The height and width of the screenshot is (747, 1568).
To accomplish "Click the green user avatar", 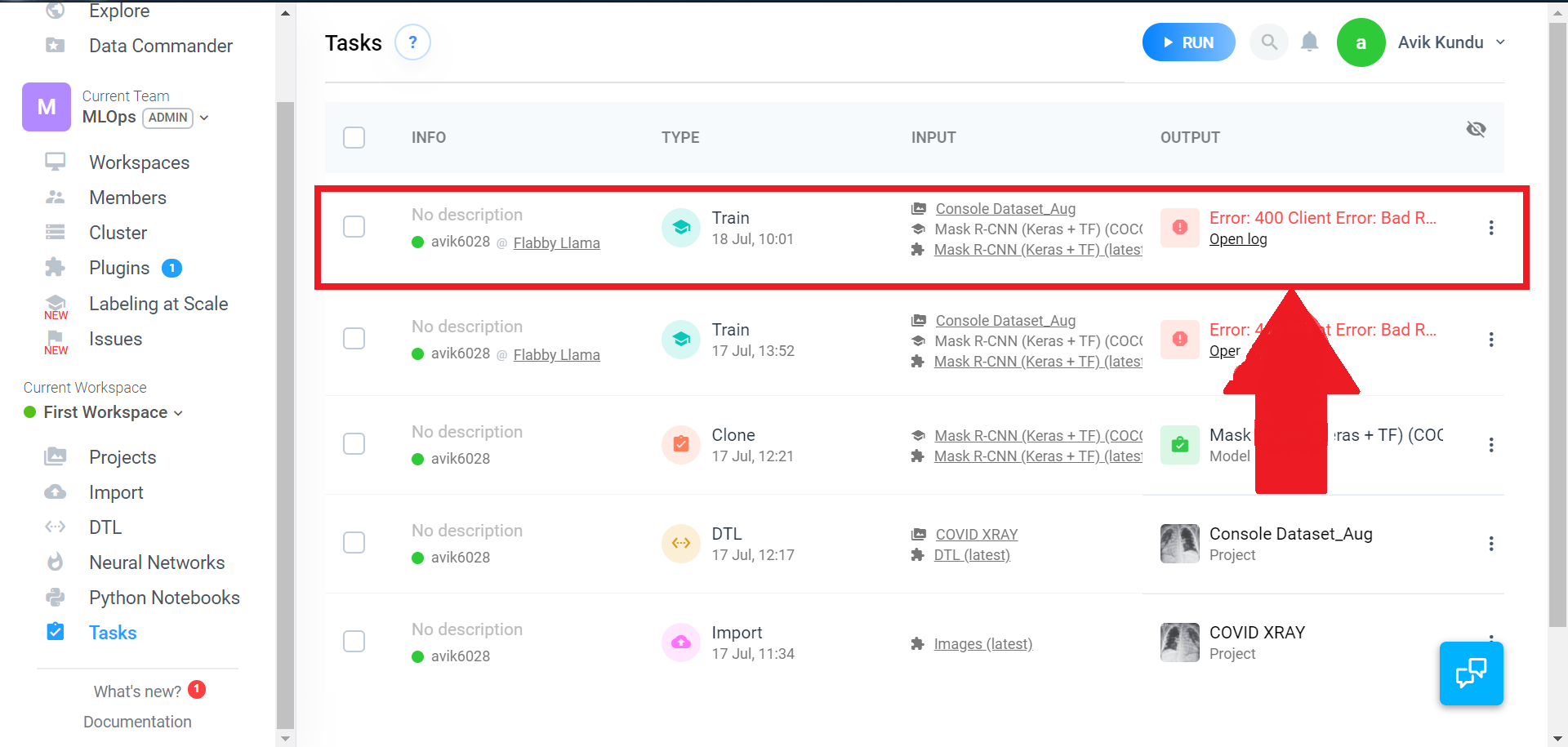I will coord(1361,42).
